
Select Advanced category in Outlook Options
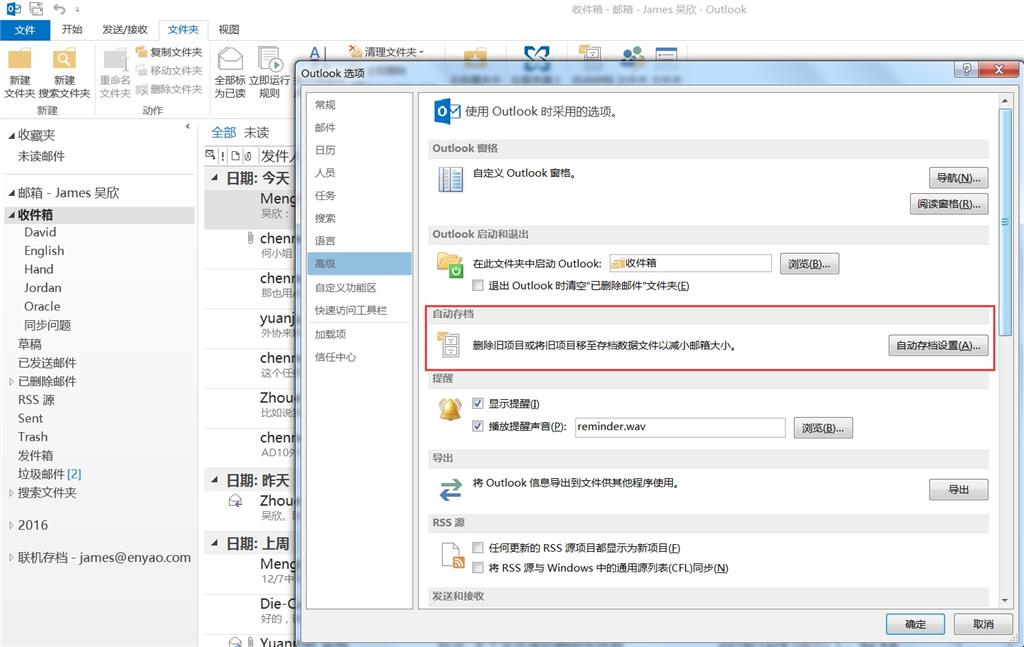(x=359, y=264)
